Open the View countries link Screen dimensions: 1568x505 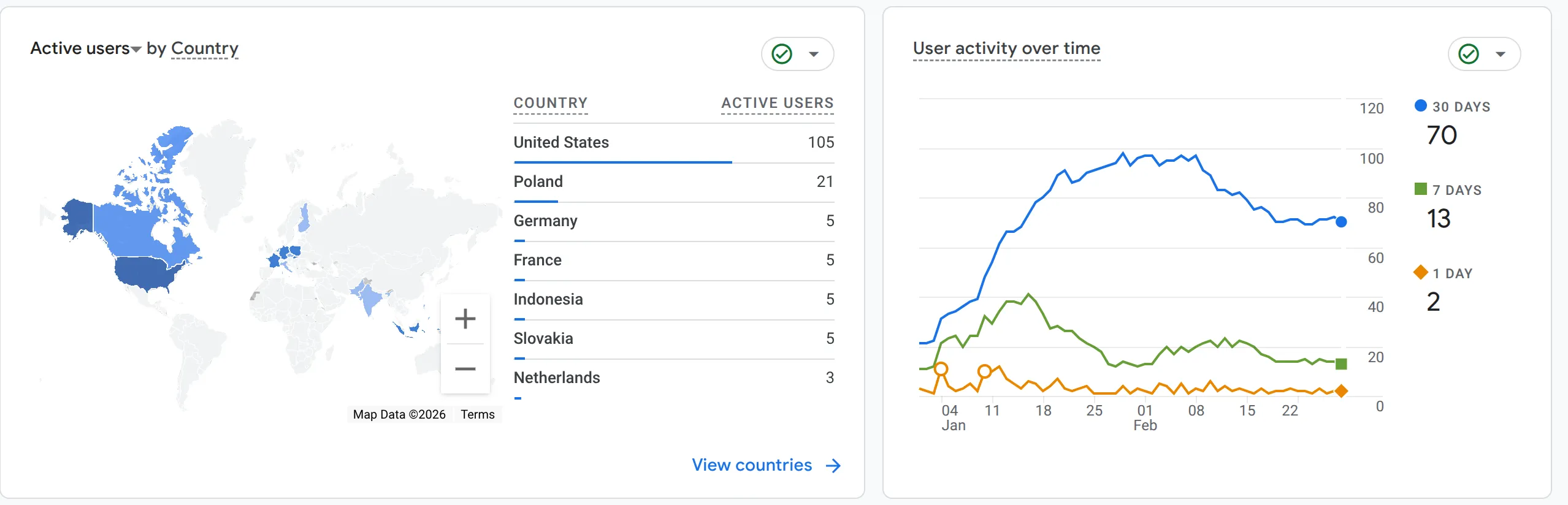click(x=752, y=465)
